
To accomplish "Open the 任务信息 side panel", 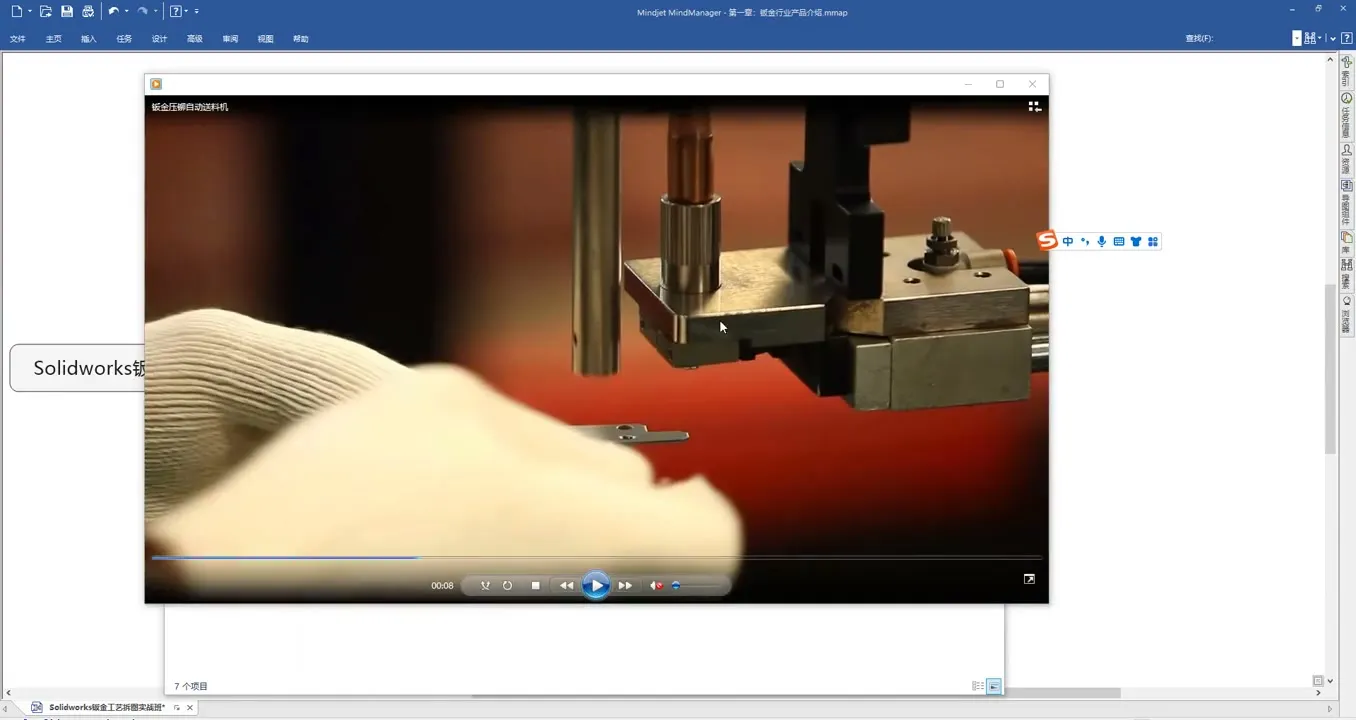I will tap(1346, 117).
